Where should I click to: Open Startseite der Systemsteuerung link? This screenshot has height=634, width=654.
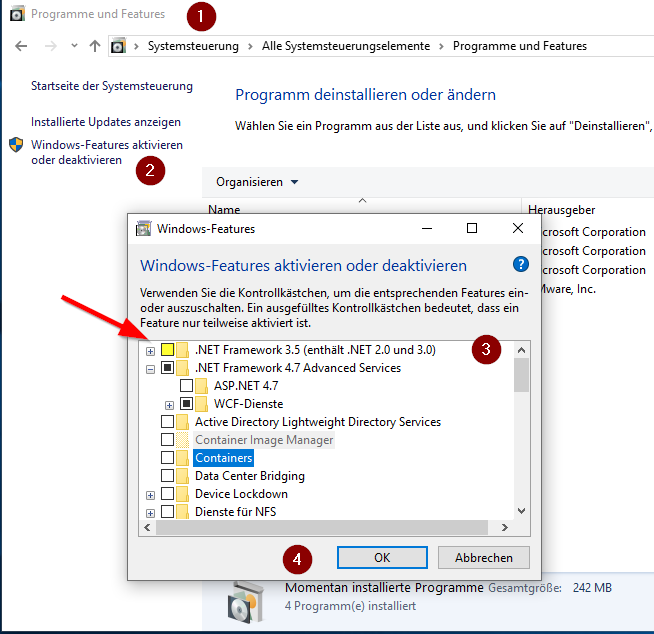112,86
